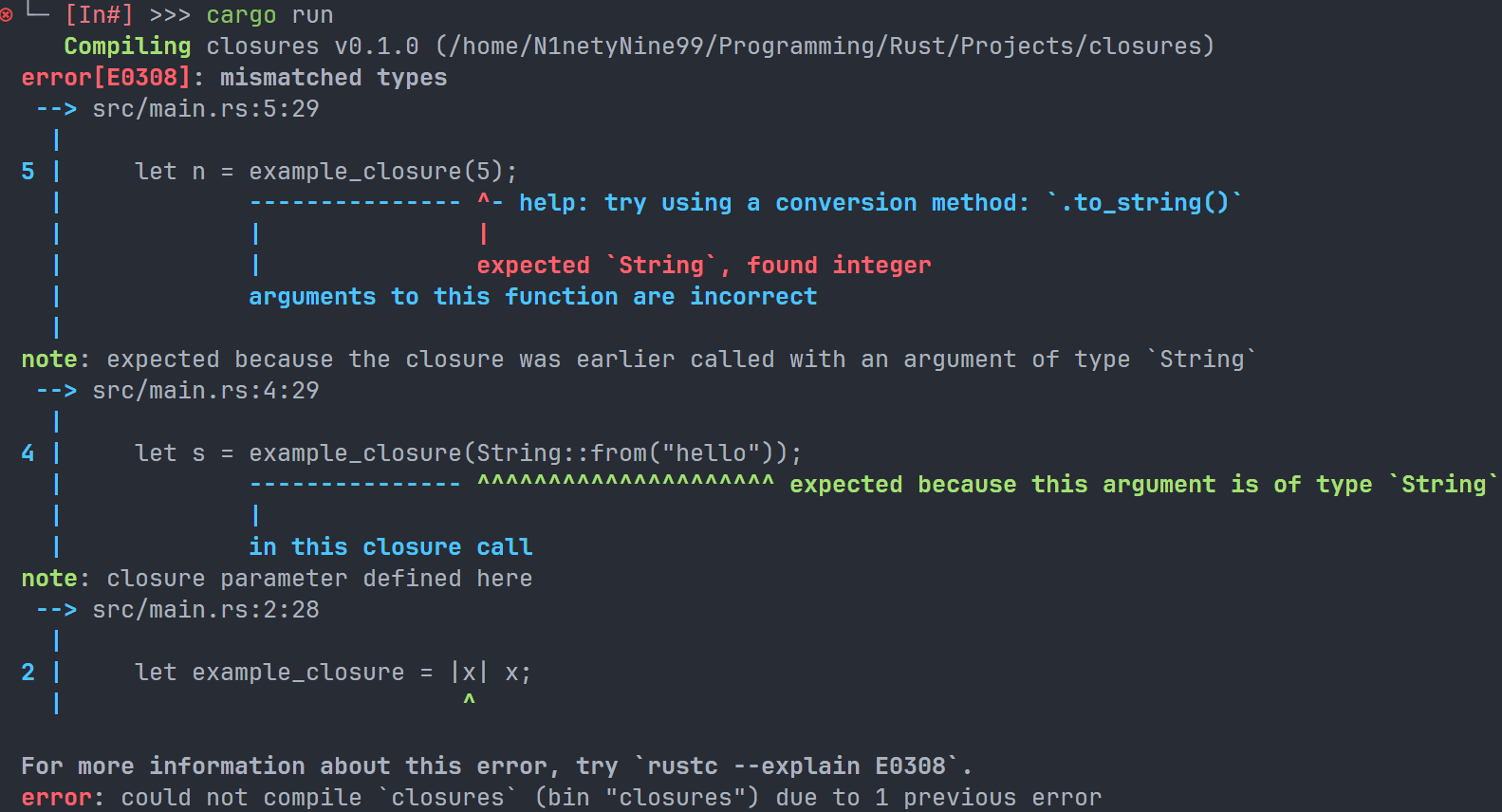
Task: Click line number 2 in the gutter
Action: [x=28, y=673]
